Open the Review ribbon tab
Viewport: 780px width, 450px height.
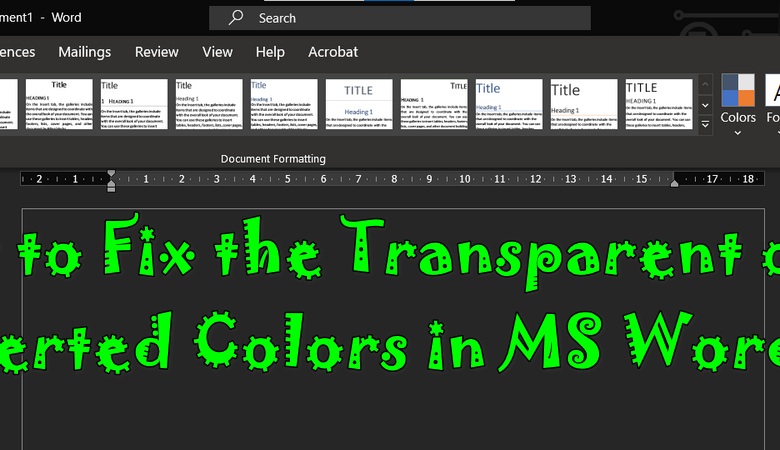point(157,52)
